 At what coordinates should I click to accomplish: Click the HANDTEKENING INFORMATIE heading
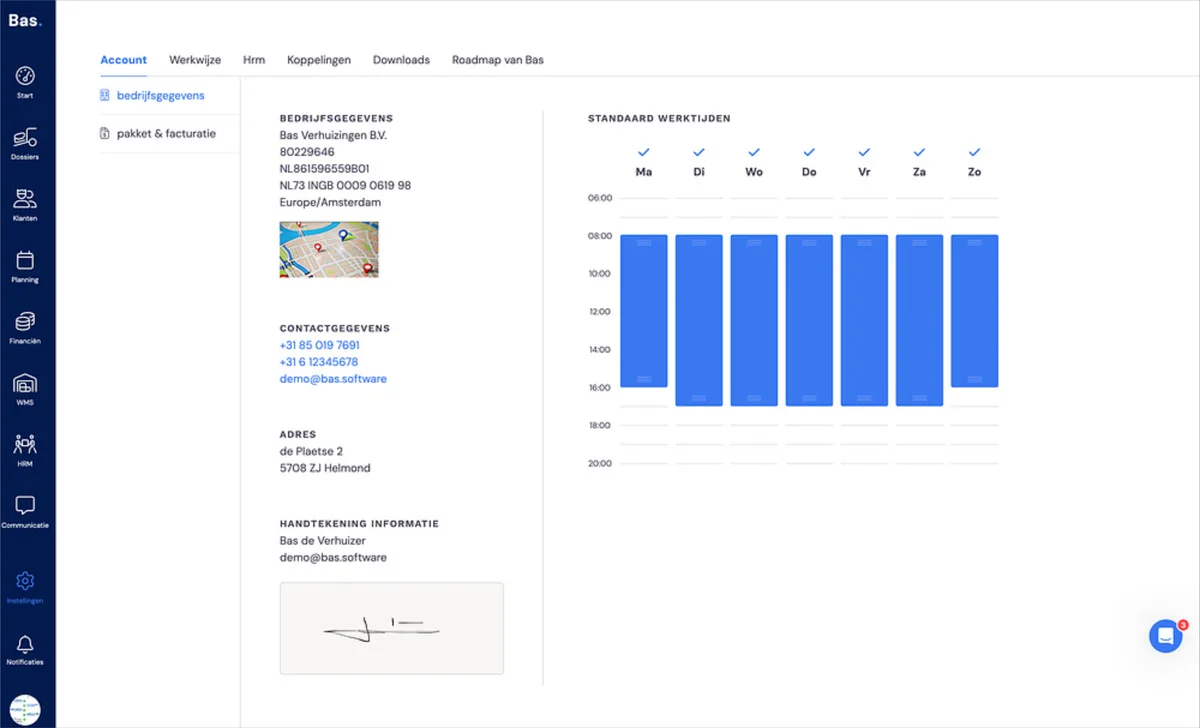(359, 523)
